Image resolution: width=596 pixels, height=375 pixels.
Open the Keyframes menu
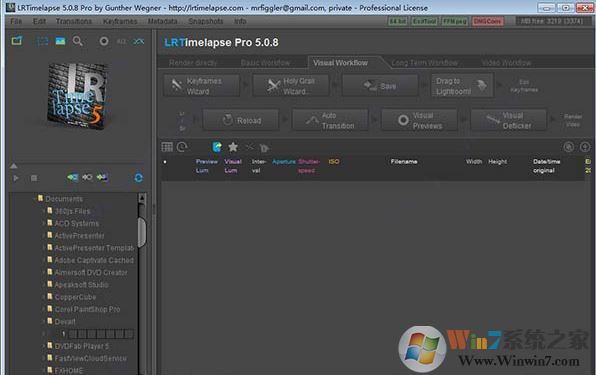coord(120,21)
